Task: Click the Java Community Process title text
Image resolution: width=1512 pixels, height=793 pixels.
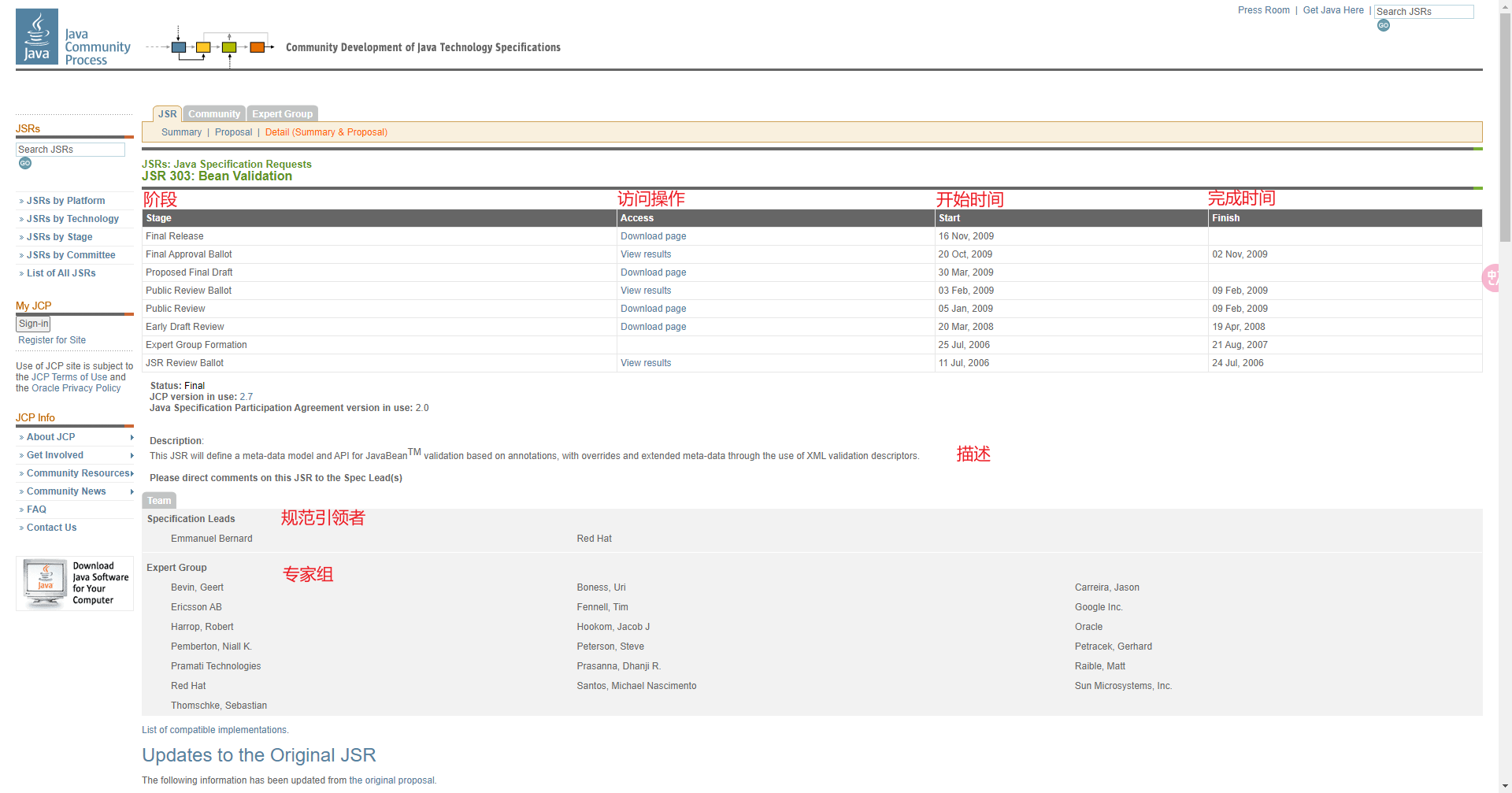Action: pyautogui.click(x=98, y=47)
